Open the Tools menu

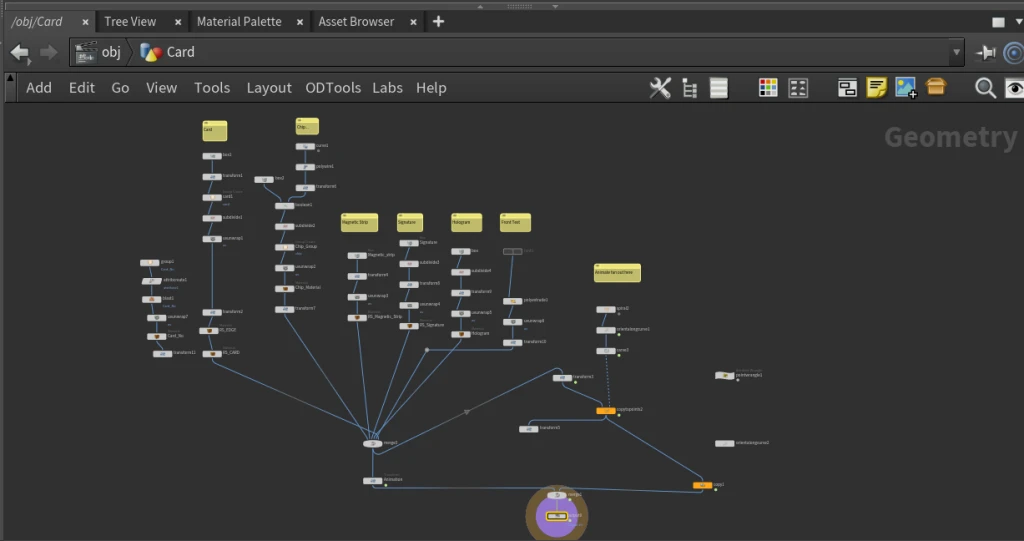click(212, 88)
